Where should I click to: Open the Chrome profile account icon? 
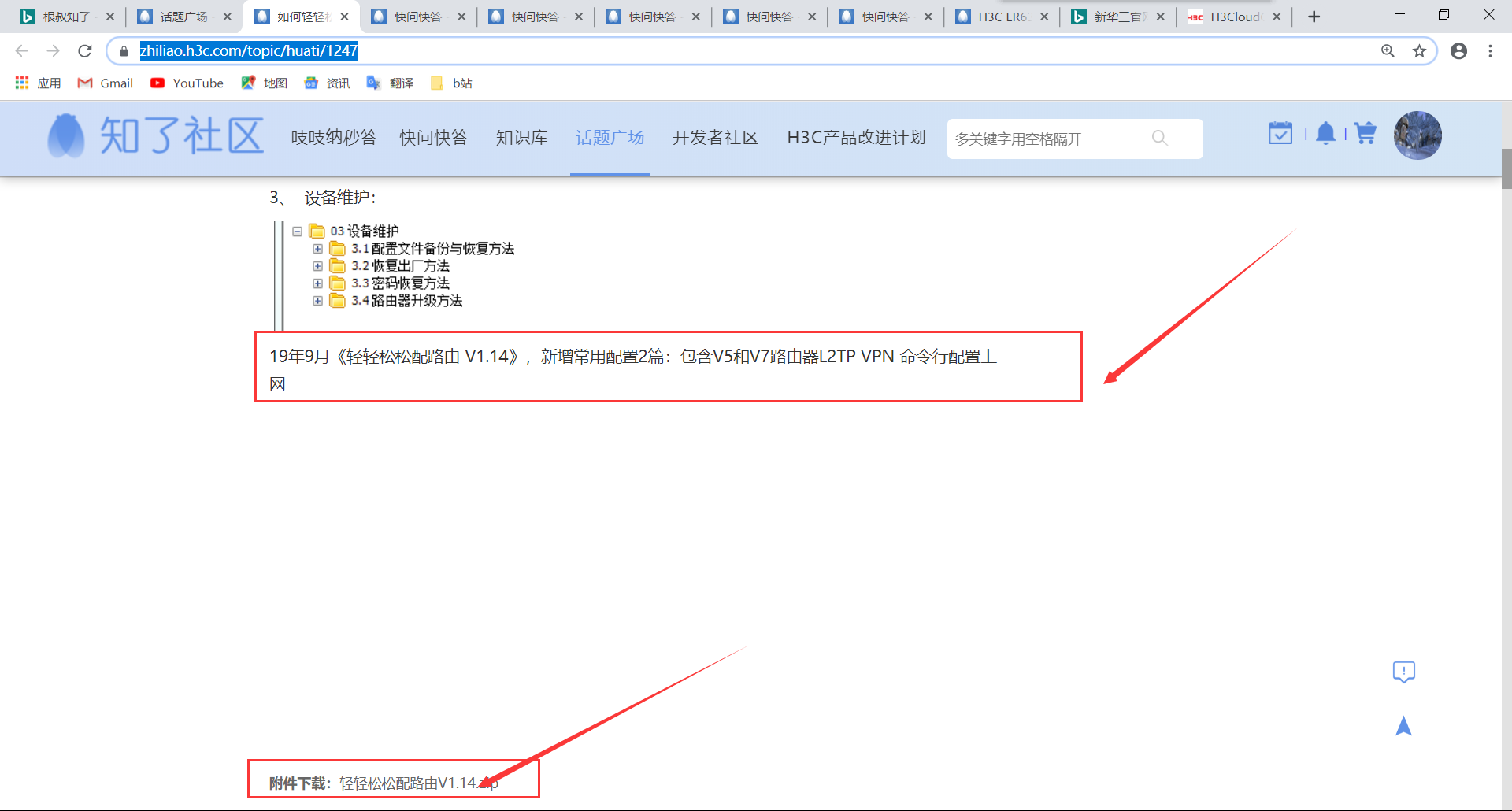tap(1458, 51)
